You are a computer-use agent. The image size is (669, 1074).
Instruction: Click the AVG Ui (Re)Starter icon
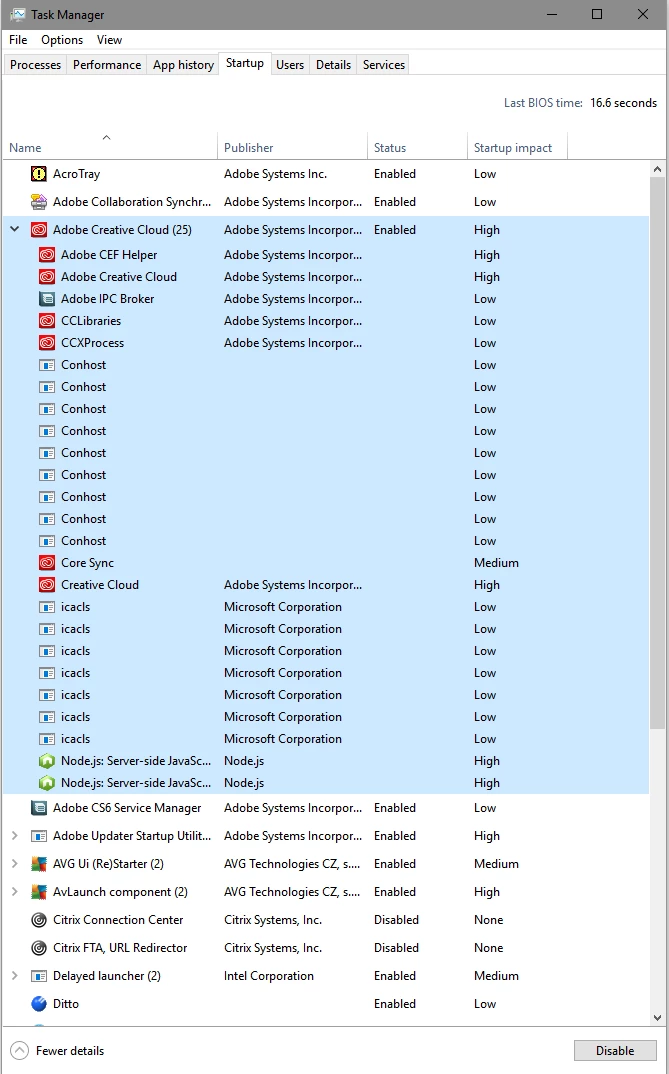39,864
